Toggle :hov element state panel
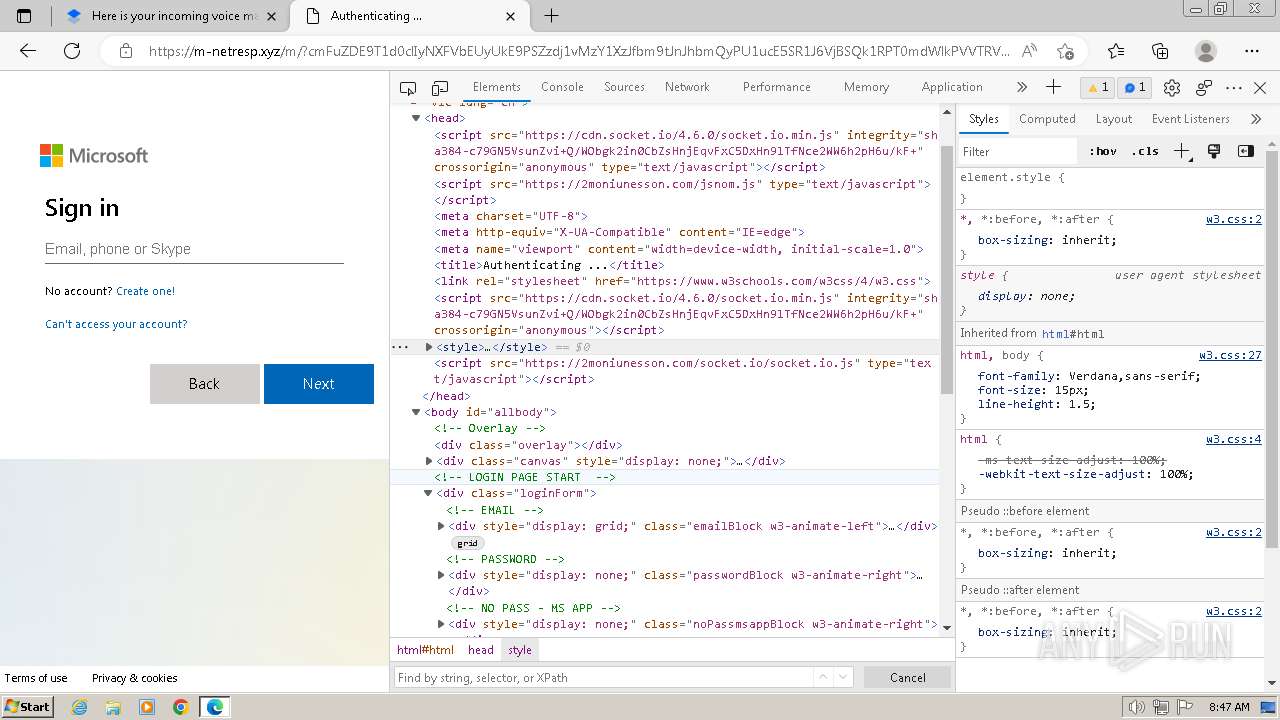1280x720 pixels. click(x=1103, y=151)
